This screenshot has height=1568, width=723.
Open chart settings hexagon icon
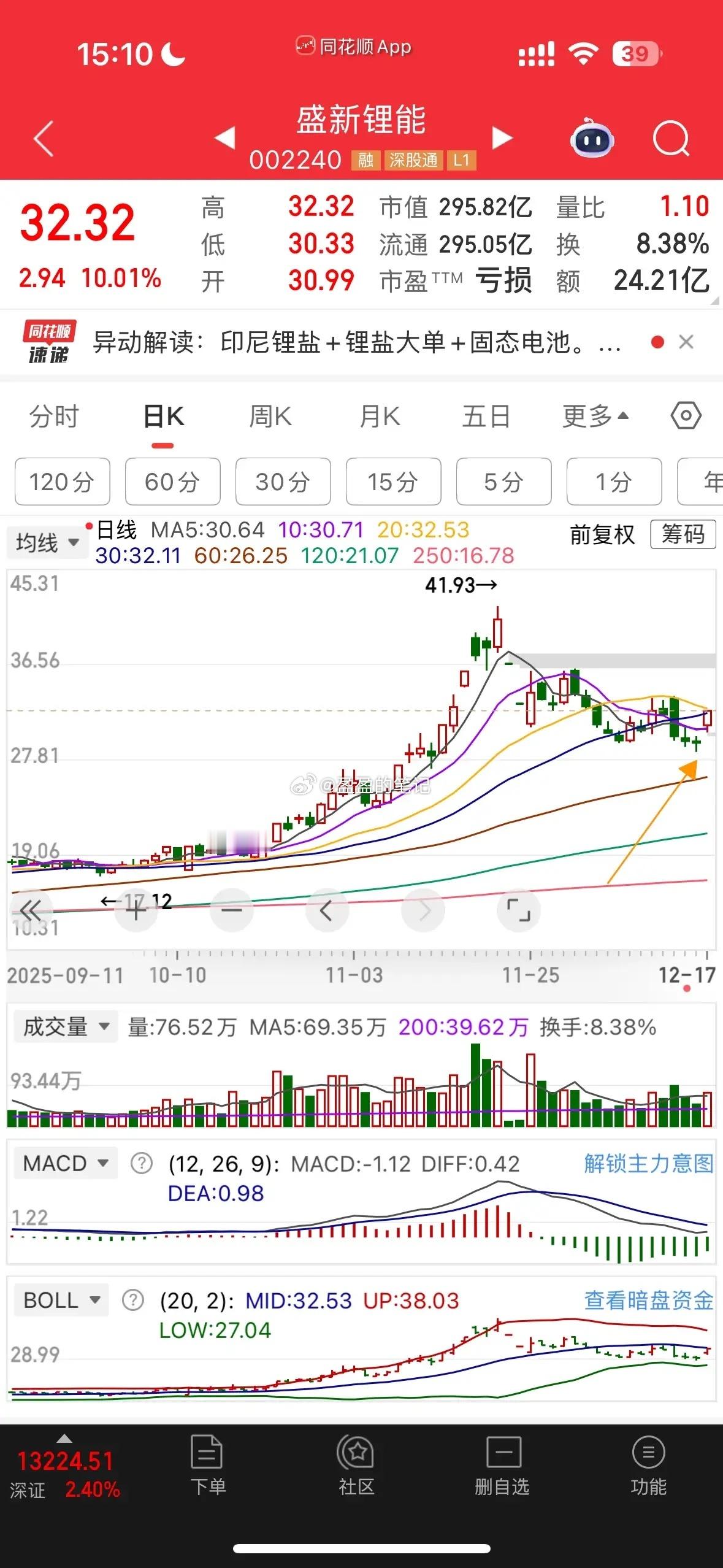point(686,416)
